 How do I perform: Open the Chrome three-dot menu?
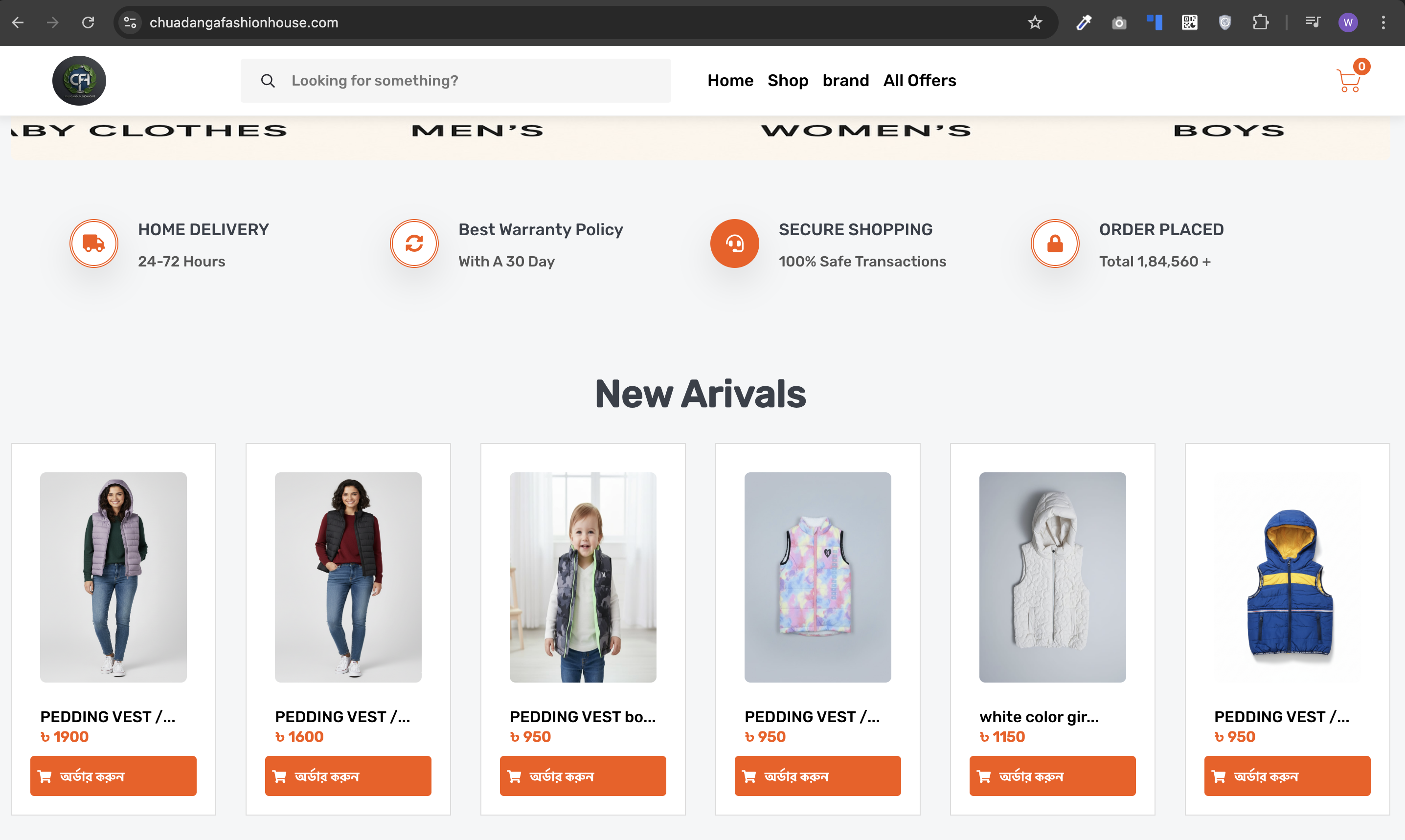tap(1383, 22)
